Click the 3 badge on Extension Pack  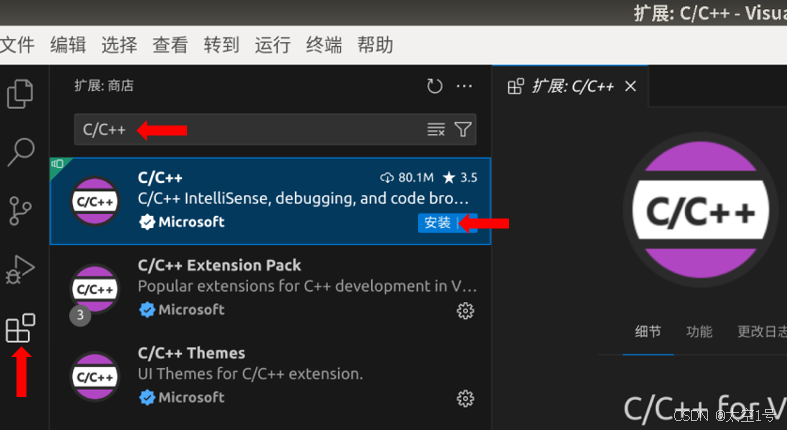tap(80, 316)
